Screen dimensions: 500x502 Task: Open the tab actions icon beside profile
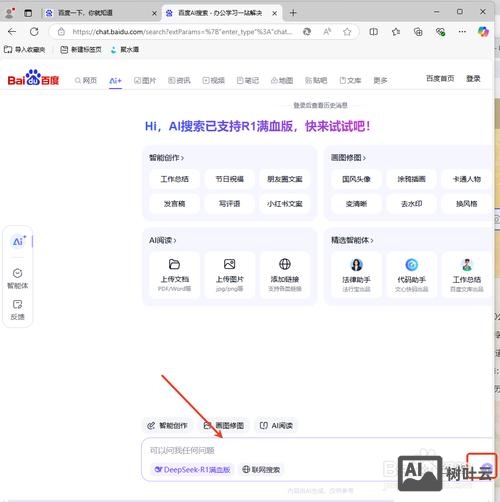tap(28, 13)
